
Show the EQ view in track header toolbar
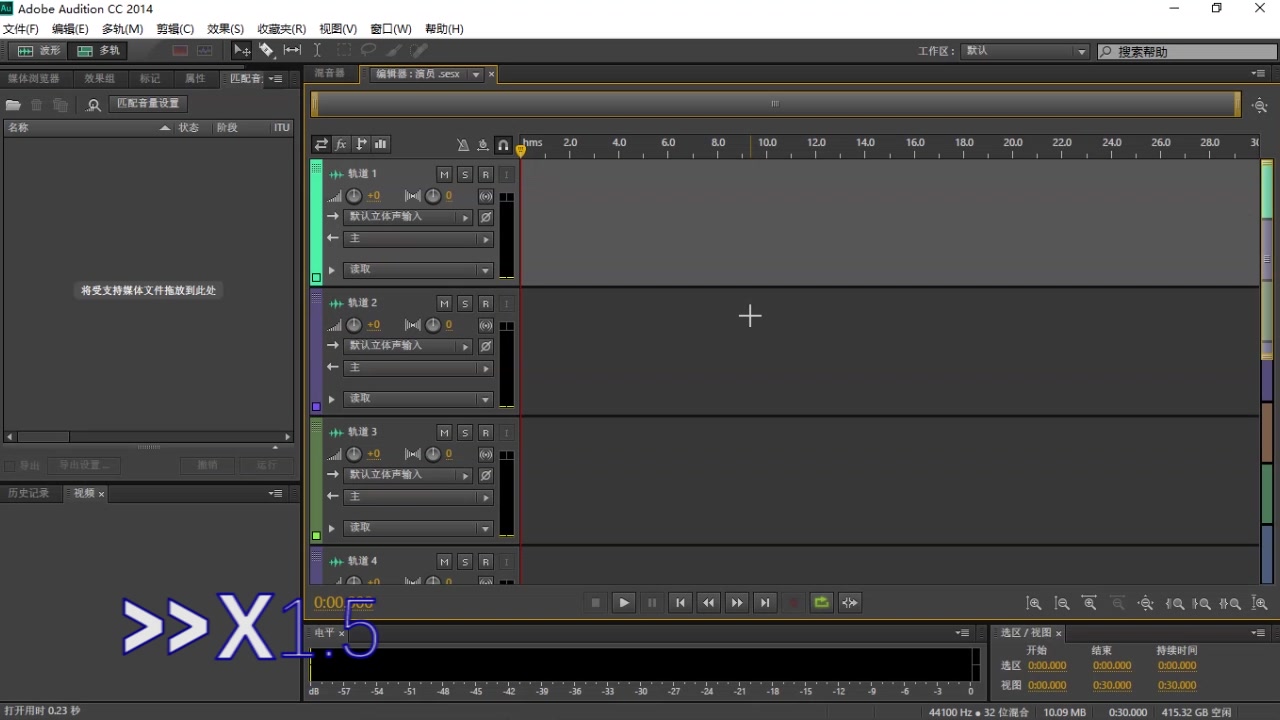point(381,144)
